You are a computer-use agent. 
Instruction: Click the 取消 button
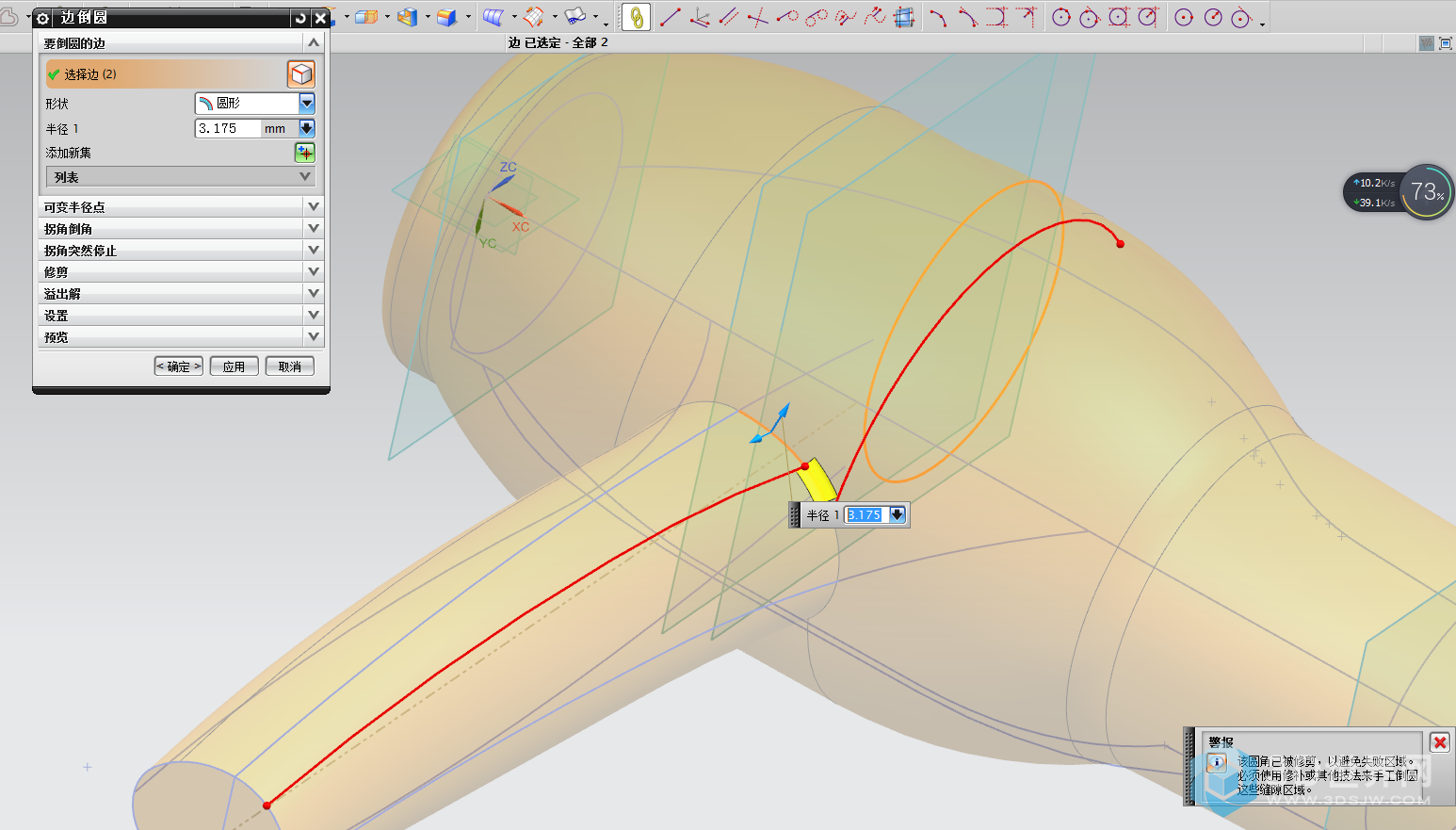click(290, 366)
